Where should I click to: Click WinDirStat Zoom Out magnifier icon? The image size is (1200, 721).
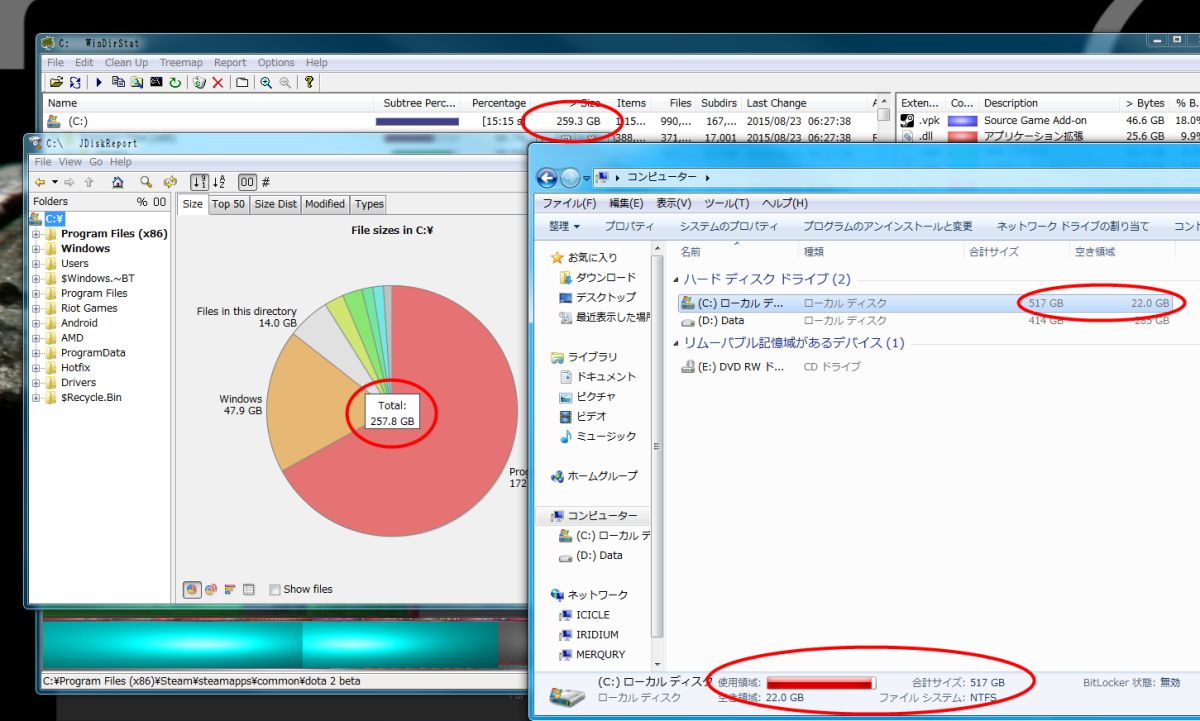point(285,82)
